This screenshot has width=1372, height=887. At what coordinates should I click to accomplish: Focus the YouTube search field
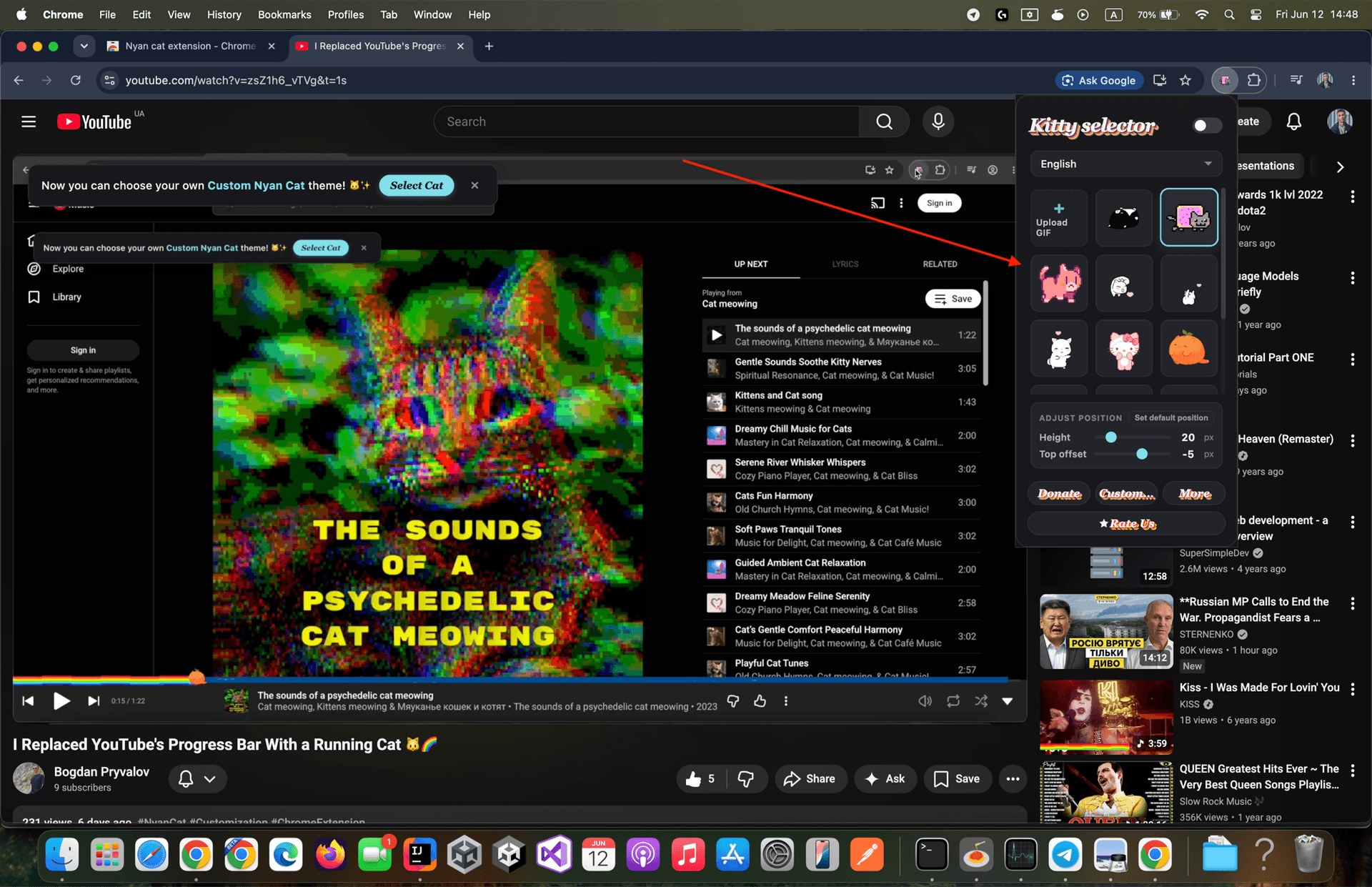[647, 122]
